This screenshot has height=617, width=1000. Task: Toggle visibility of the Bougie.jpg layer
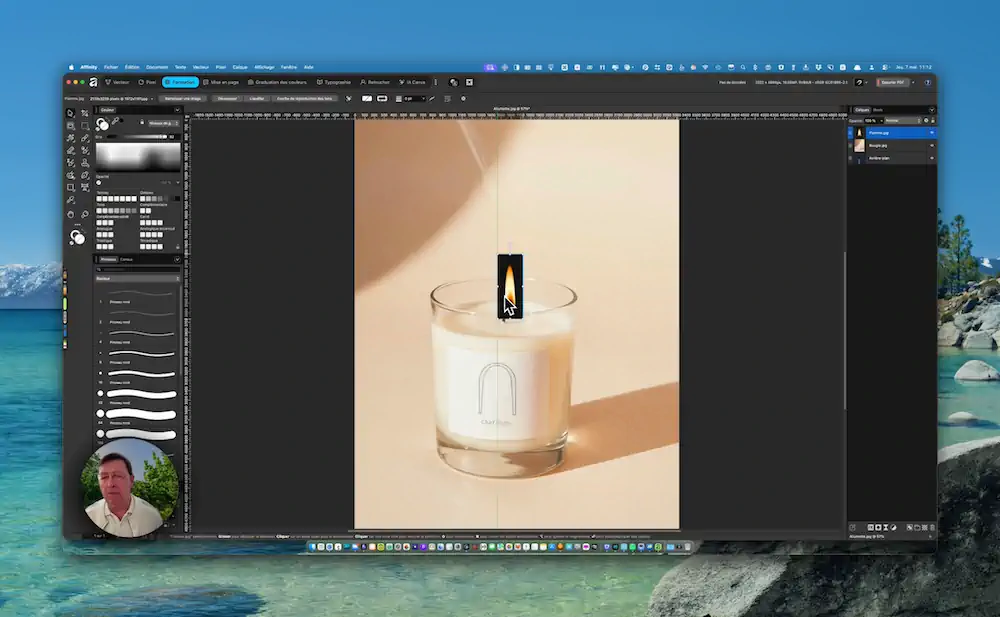coord(932,145)
